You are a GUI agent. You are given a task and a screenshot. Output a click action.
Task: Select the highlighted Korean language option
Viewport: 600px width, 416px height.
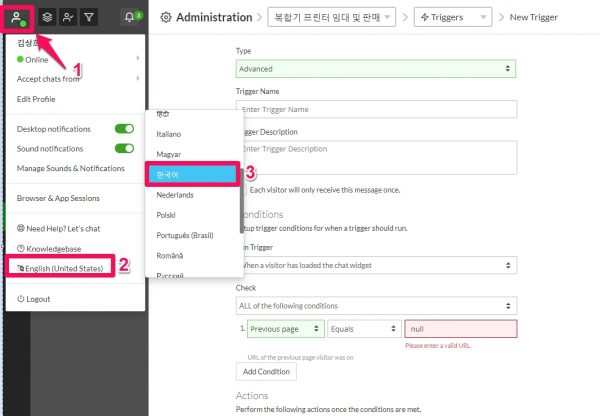192,175
